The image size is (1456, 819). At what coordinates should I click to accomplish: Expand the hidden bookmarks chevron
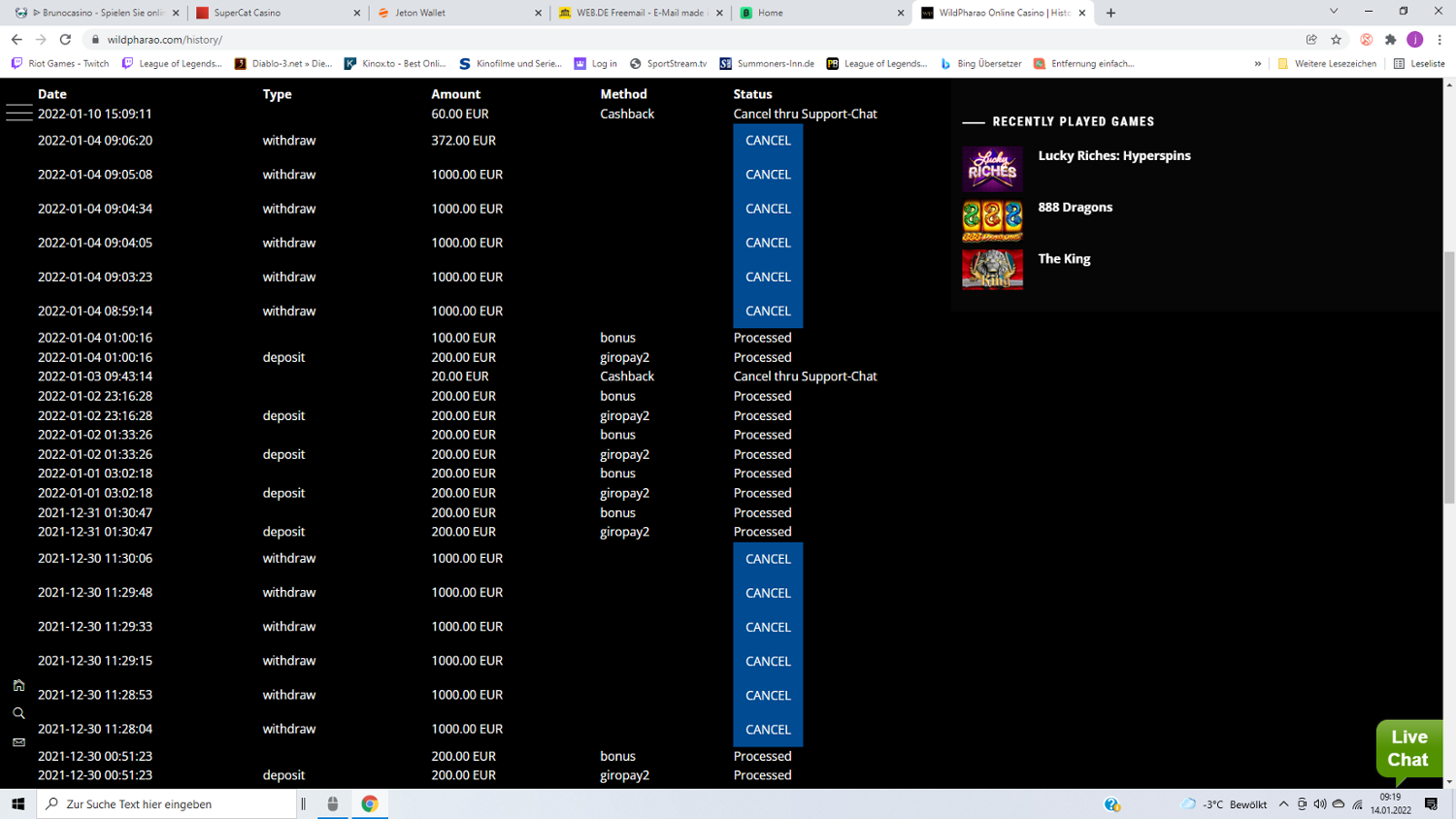(x=1258, y=64)
